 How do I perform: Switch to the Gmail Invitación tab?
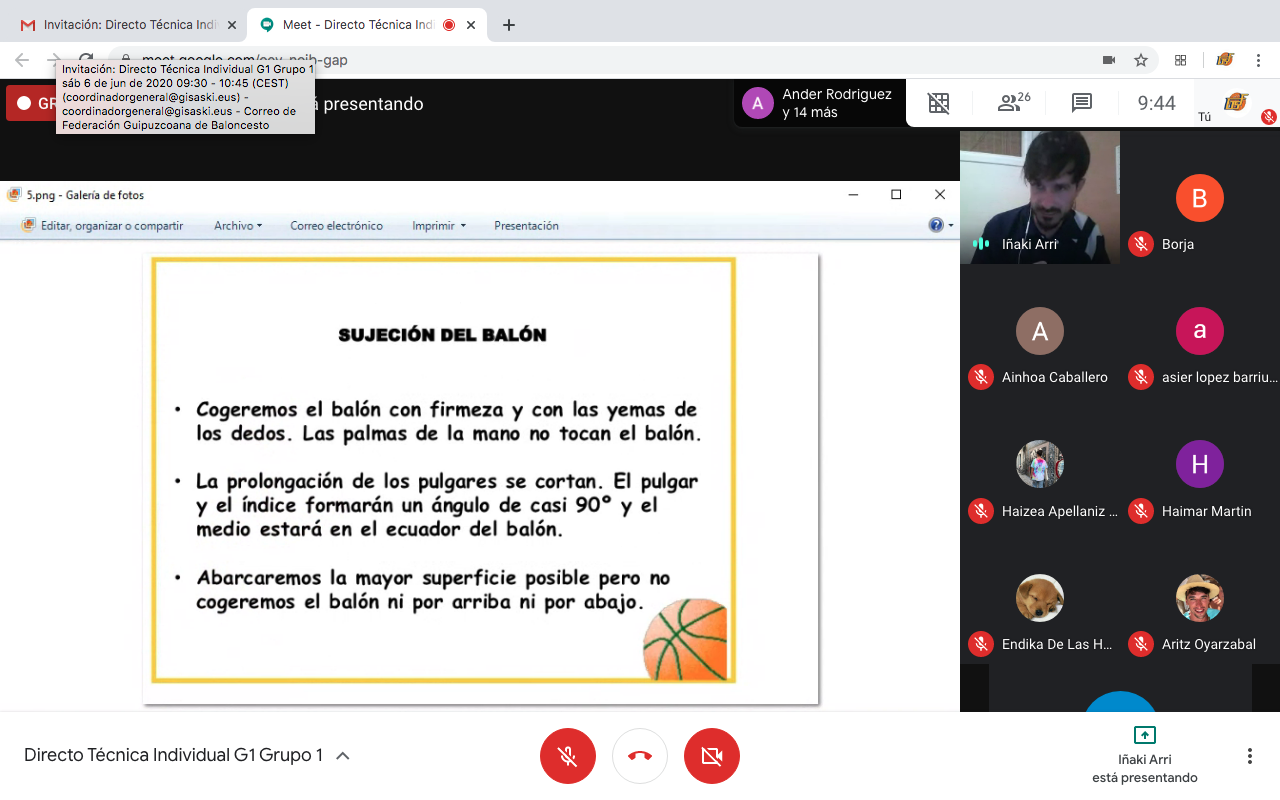click(x=128, y=25)
